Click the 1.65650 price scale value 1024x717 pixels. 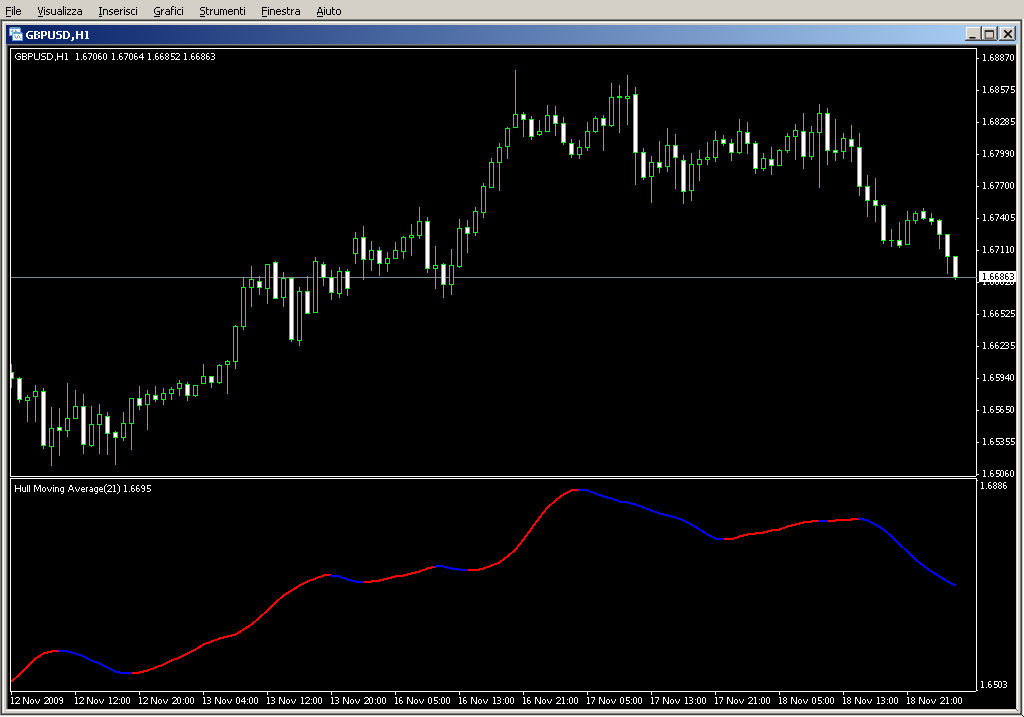[x=998, y=409]
